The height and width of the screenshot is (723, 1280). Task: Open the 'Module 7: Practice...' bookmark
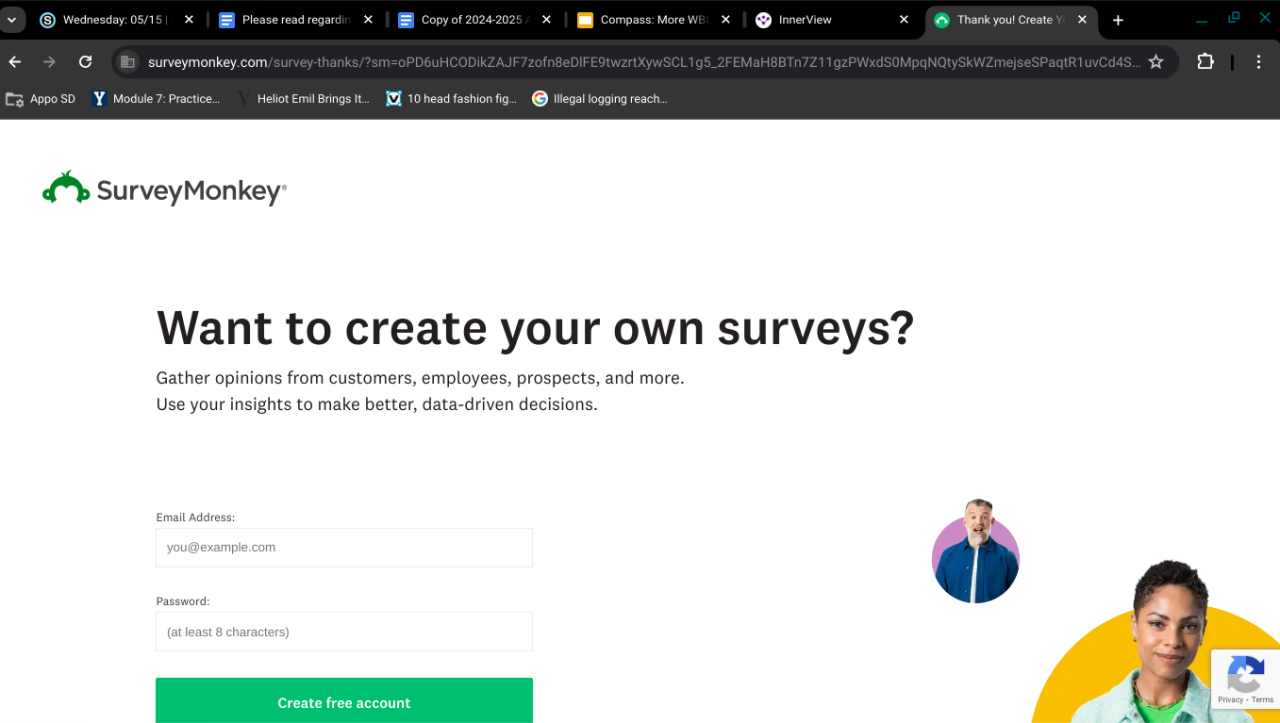point(156,99)
